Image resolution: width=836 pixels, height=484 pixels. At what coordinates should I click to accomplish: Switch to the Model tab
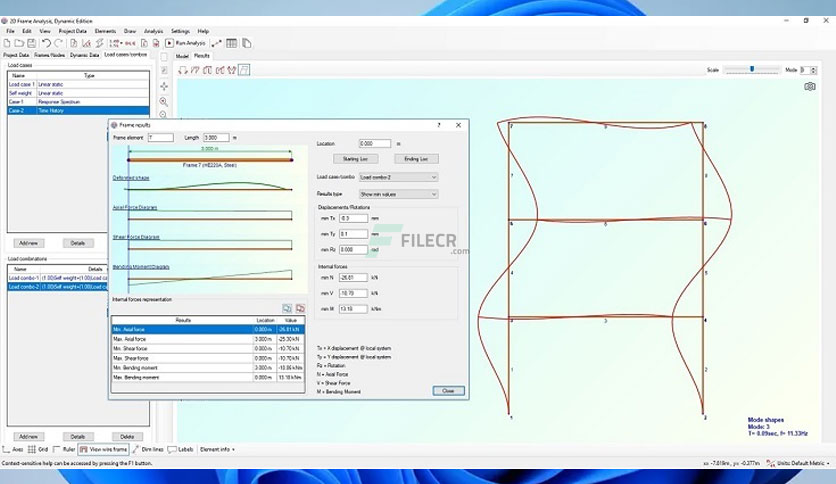tap(182, 56)
